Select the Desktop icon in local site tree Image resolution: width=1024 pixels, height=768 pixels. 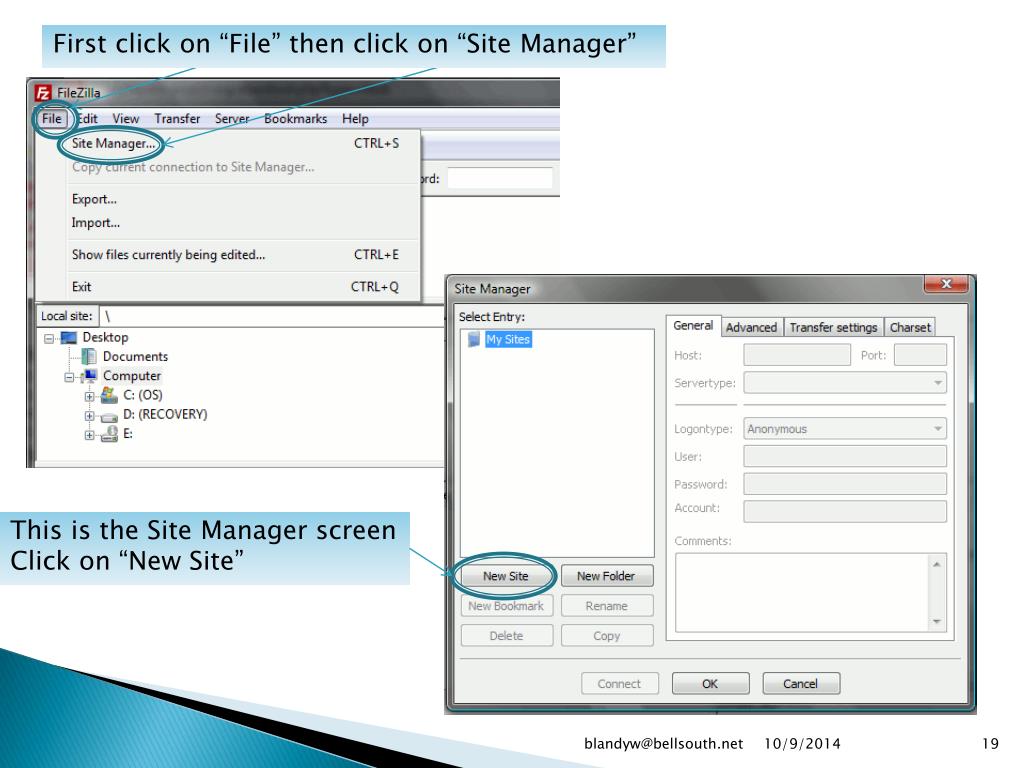coord(69,338)
